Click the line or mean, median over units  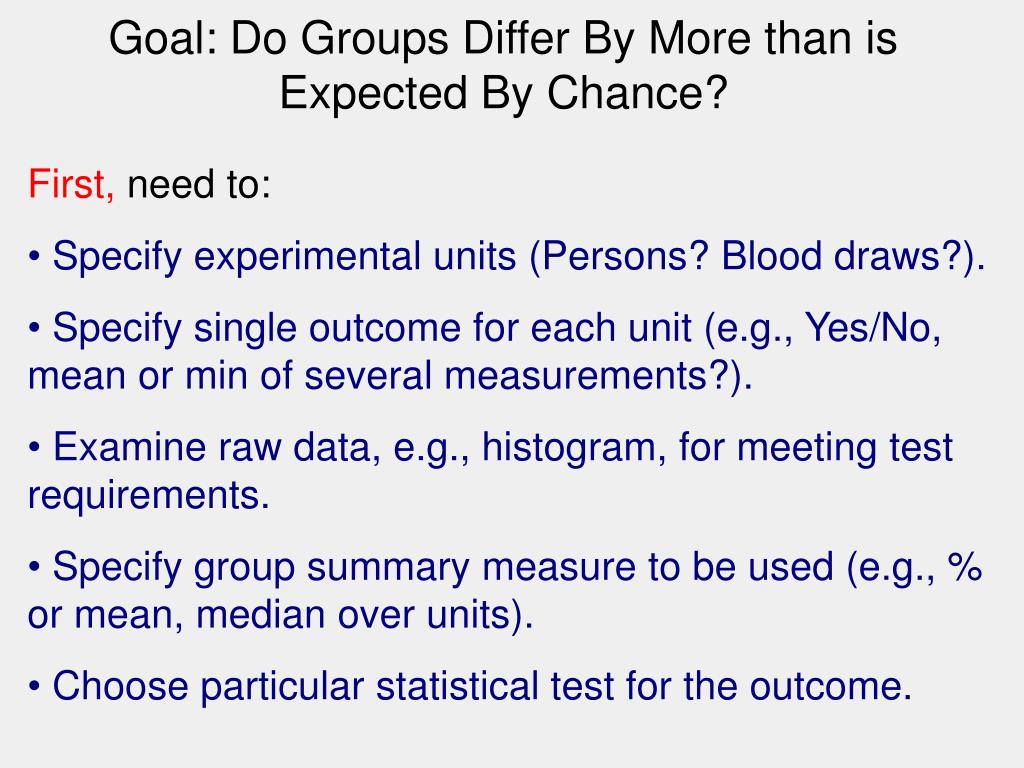coord(280,615)
